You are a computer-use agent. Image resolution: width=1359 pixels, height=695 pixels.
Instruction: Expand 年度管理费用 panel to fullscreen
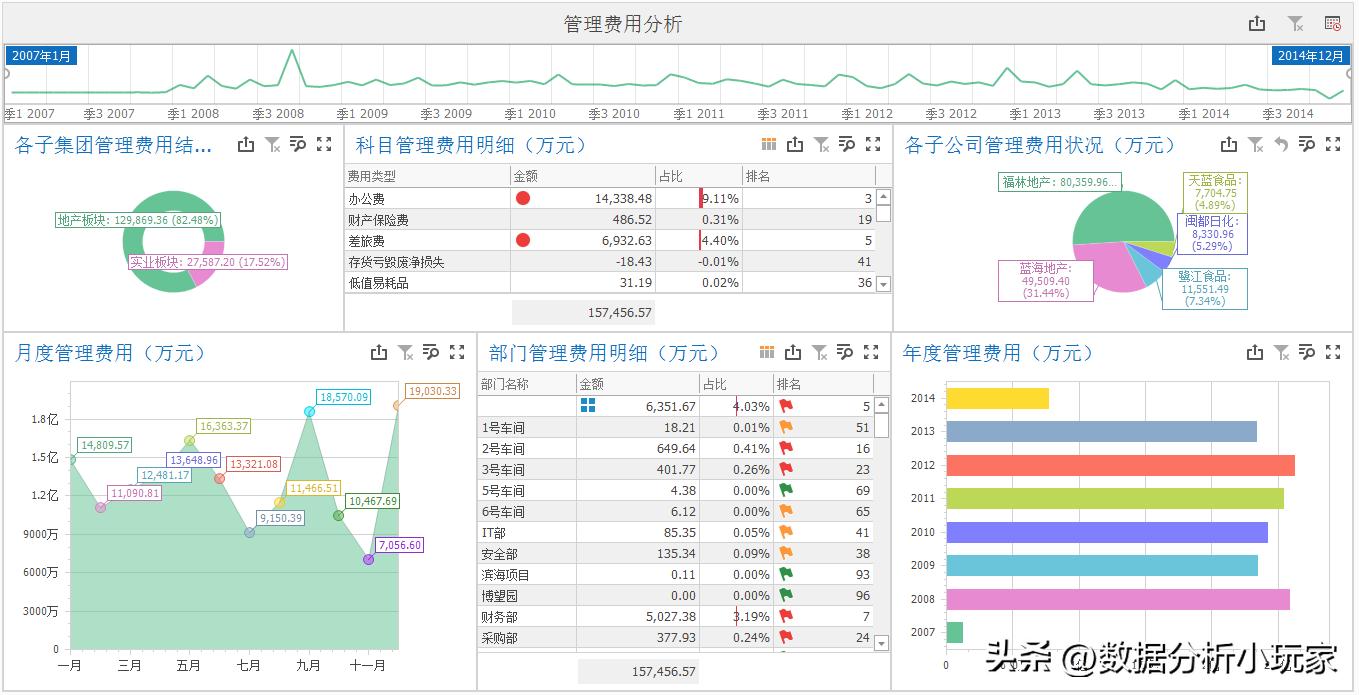(1332, 352)
